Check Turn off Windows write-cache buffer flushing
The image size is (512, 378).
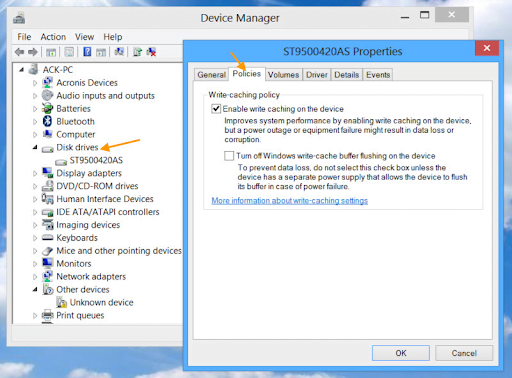tap(229, 156)
